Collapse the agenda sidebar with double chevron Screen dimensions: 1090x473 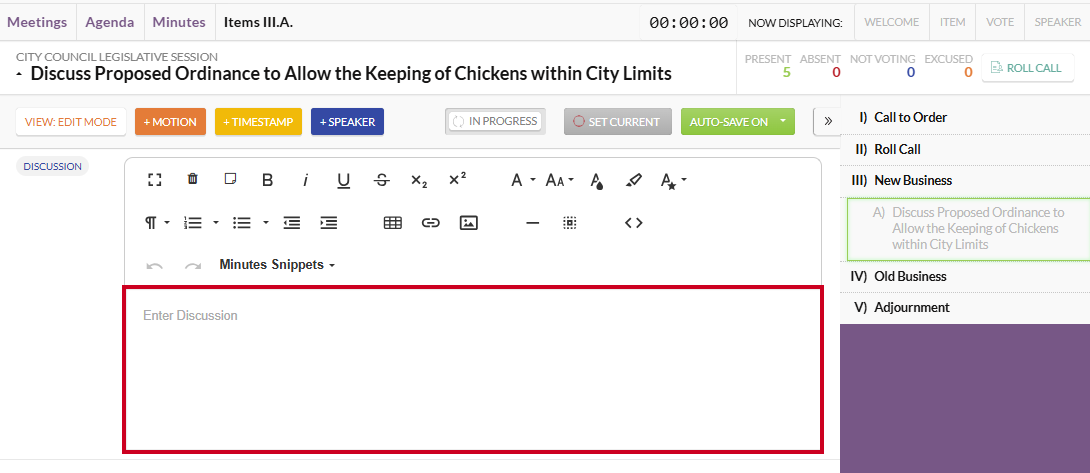click(827, 122)
